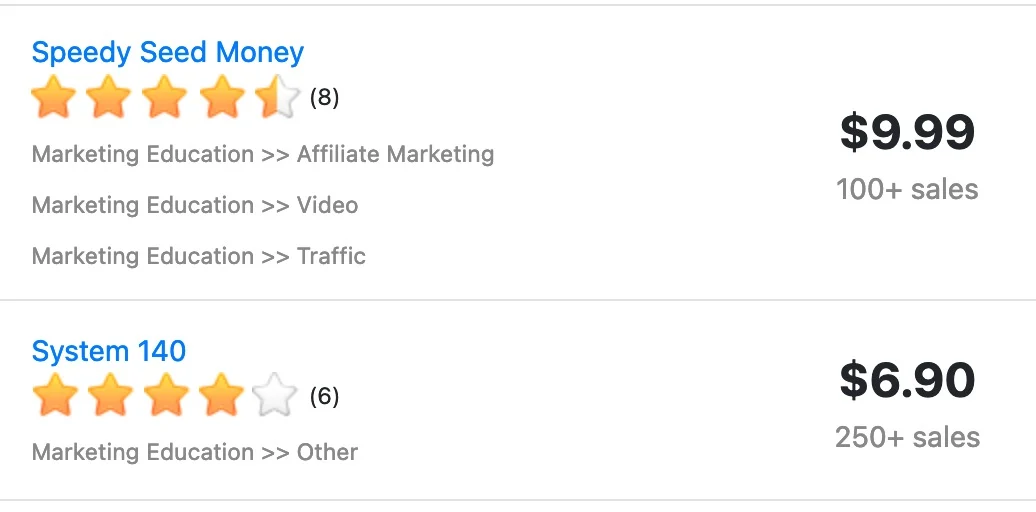
Task: Click the (8) review count
Action: click(x=324, y=98)
